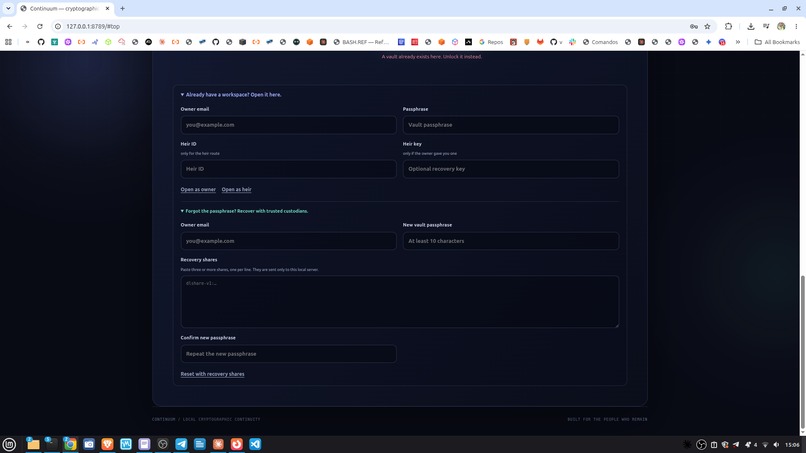
Task: Focus the Confirm new passphrase field
Action: tap(288, 354)
